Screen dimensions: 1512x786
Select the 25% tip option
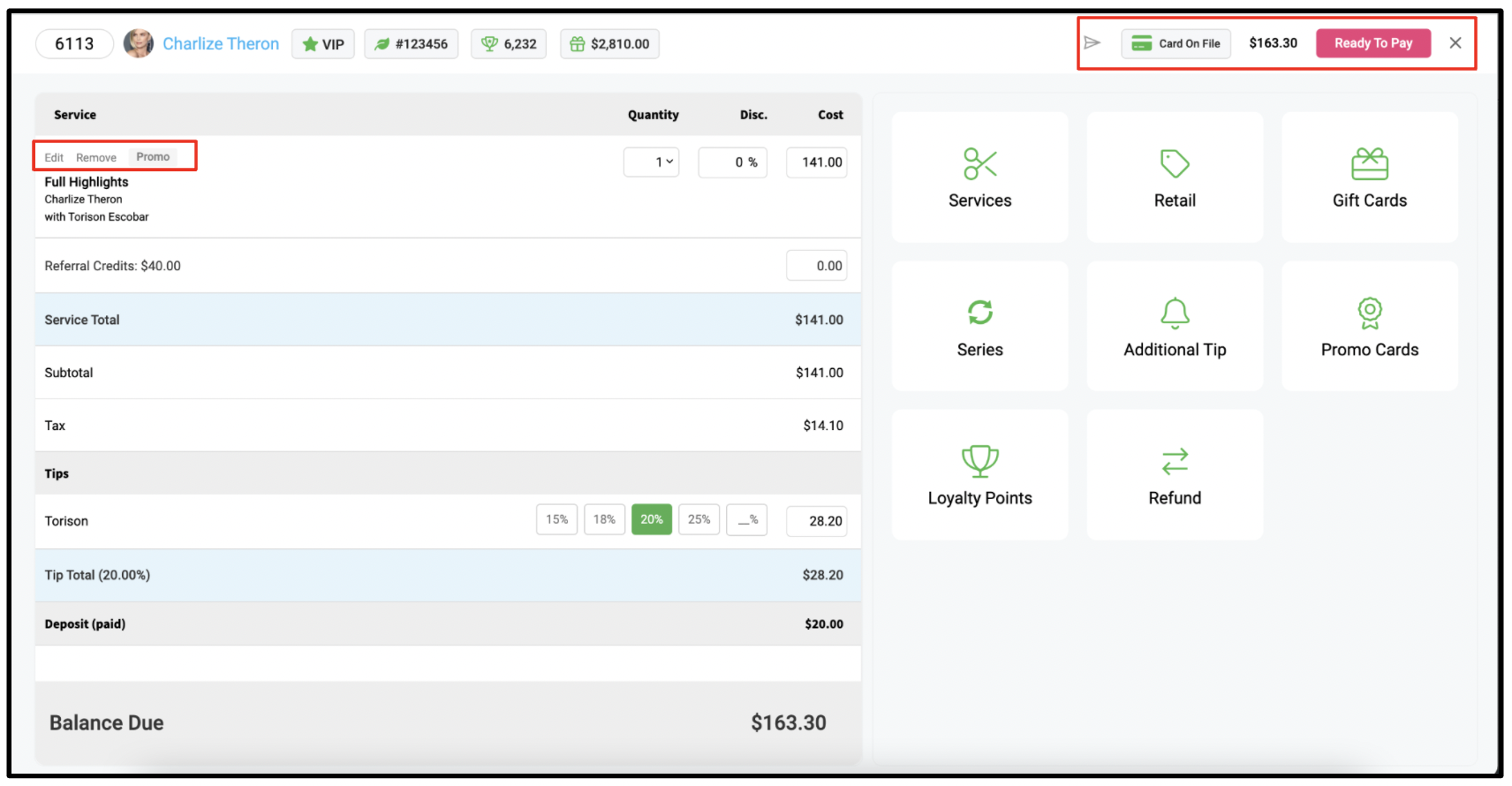(x=699, y=519)
